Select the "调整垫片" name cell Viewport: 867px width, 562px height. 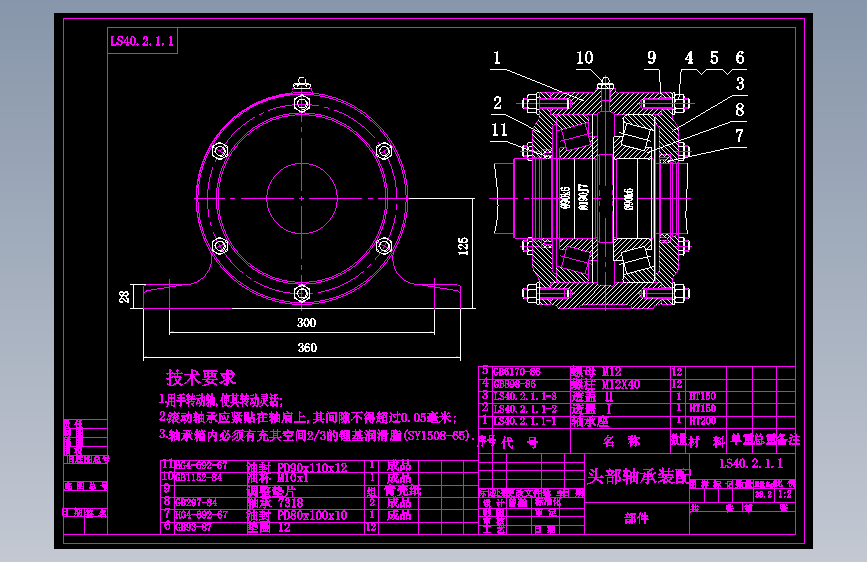tap(271, 491)
